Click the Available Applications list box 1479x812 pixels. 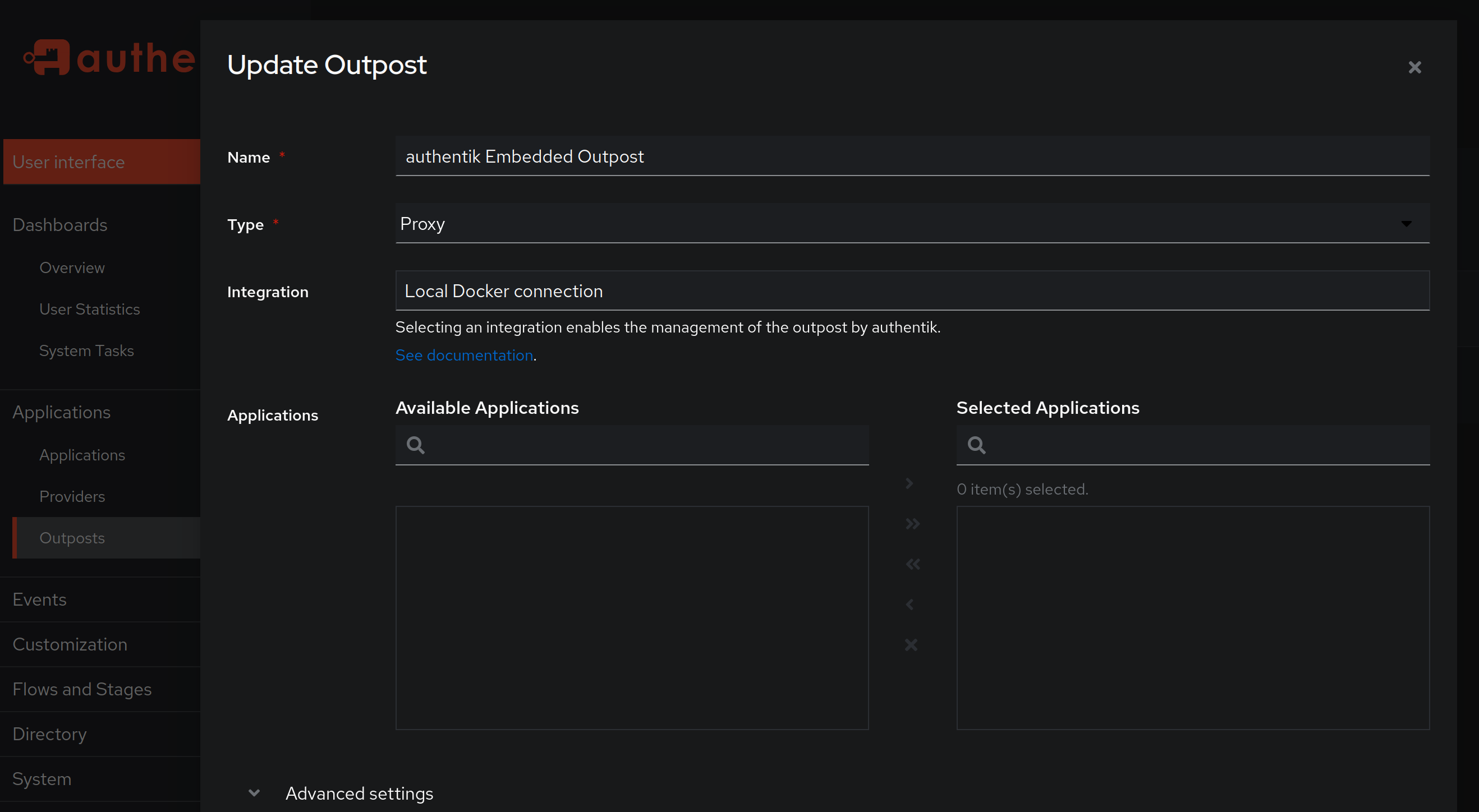[632, 617]
